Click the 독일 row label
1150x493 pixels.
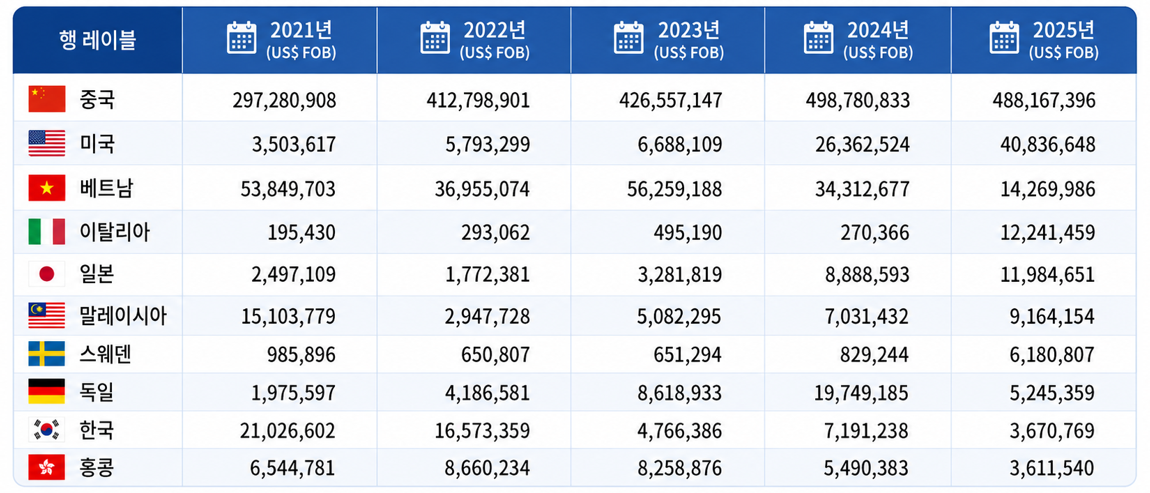coord(97,393)
